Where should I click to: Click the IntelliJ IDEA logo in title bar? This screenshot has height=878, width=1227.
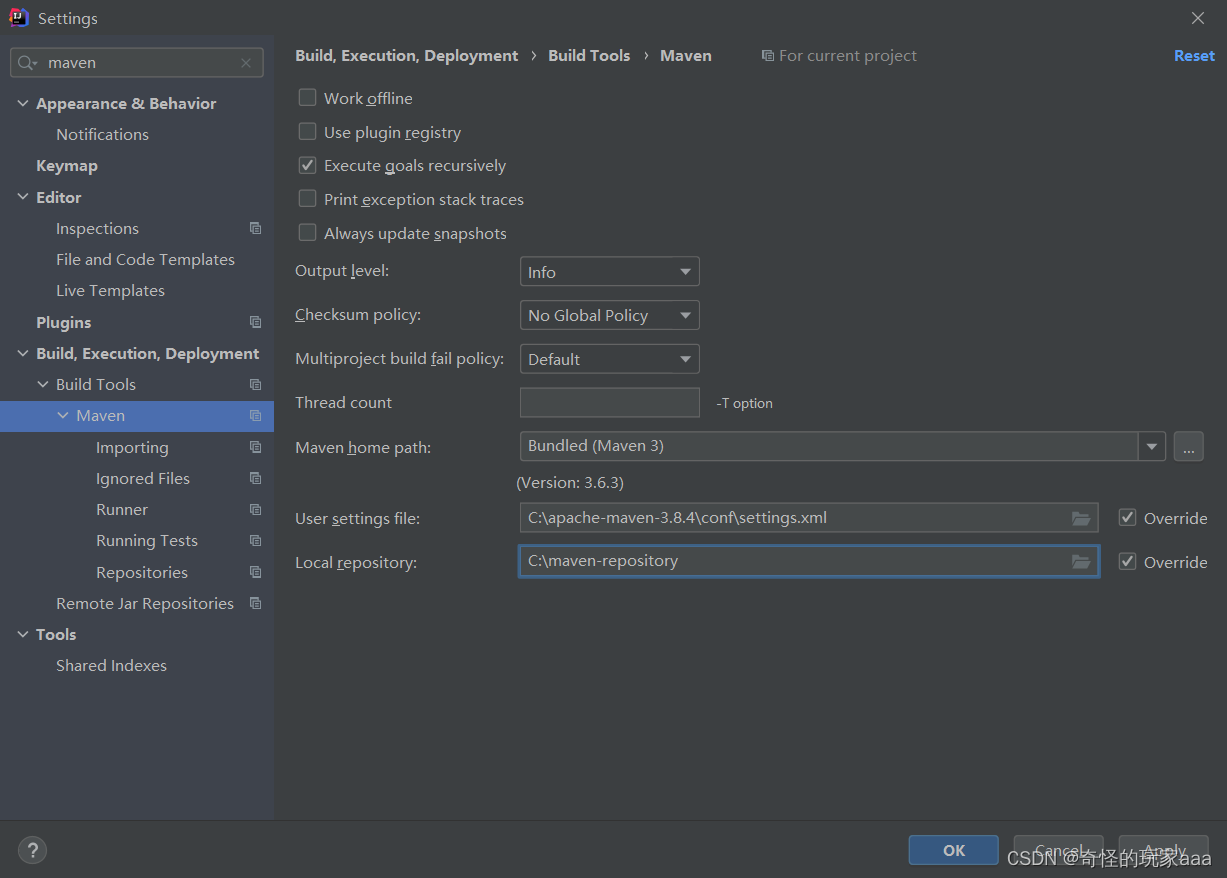point(19,18)
